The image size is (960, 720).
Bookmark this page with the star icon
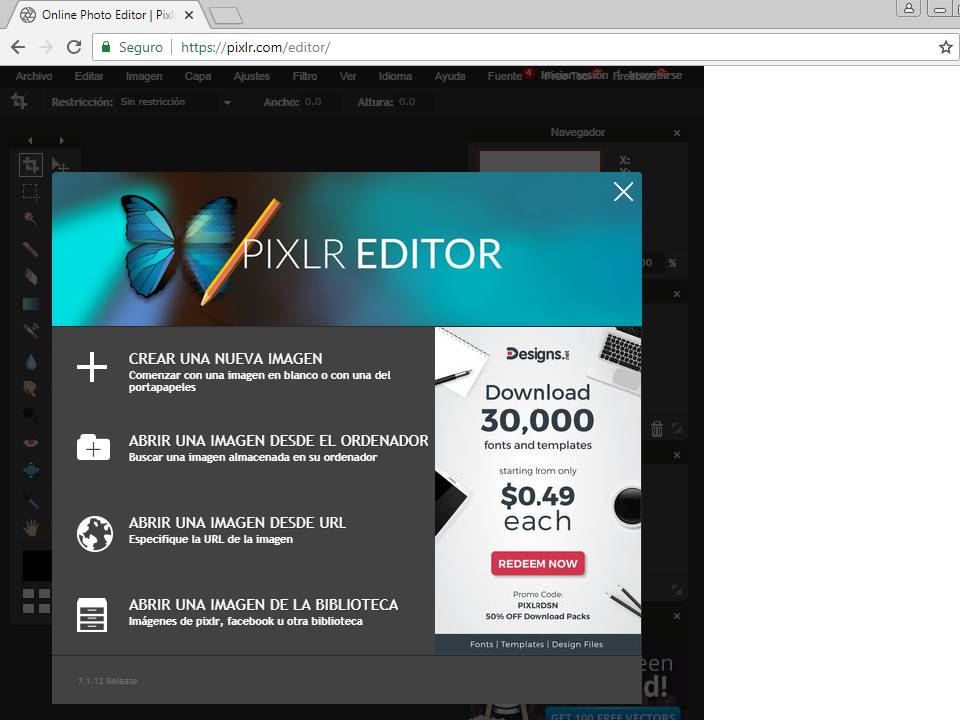[x=945, y=47]
